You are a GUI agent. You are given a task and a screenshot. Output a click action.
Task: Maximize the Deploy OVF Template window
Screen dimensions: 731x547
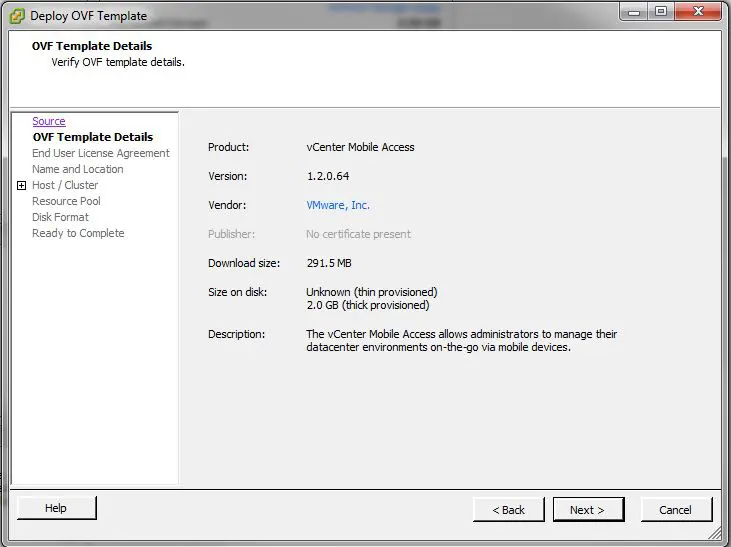click(x=661, y=12)
